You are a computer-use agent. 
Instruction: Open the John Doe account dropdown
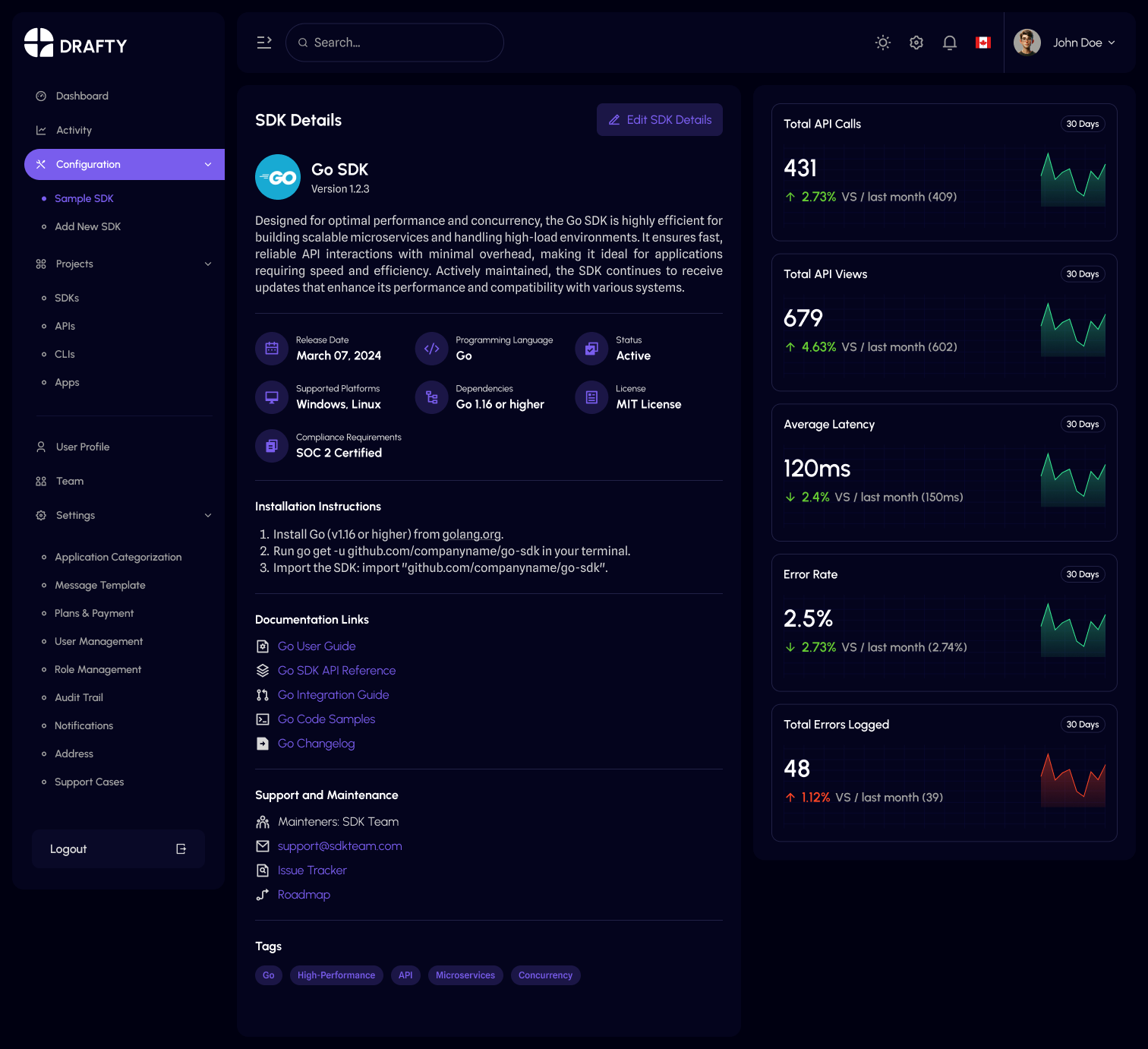(1083, 43)
